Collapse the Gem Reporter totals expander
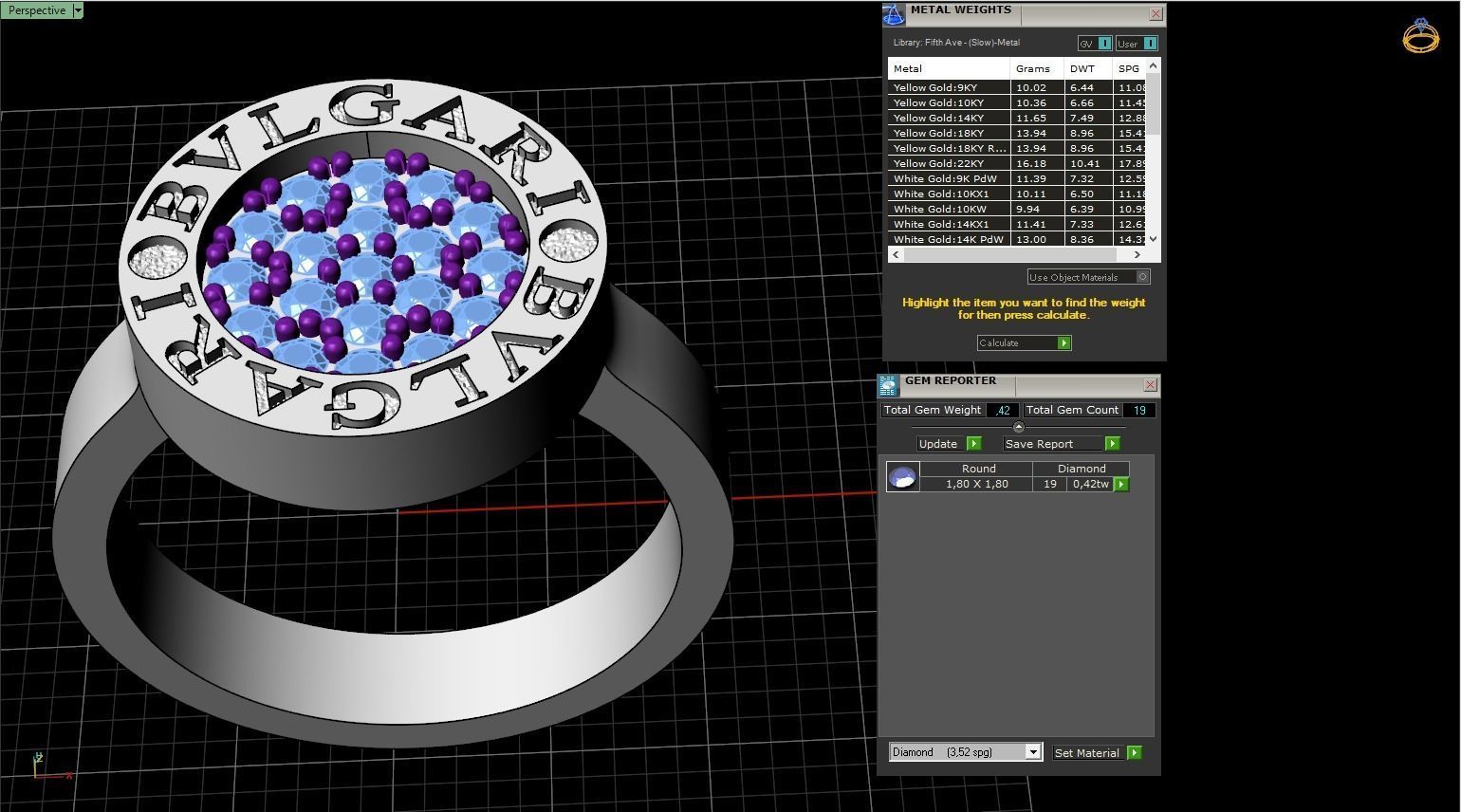The image size is (1461, 812). point(1019,427)
